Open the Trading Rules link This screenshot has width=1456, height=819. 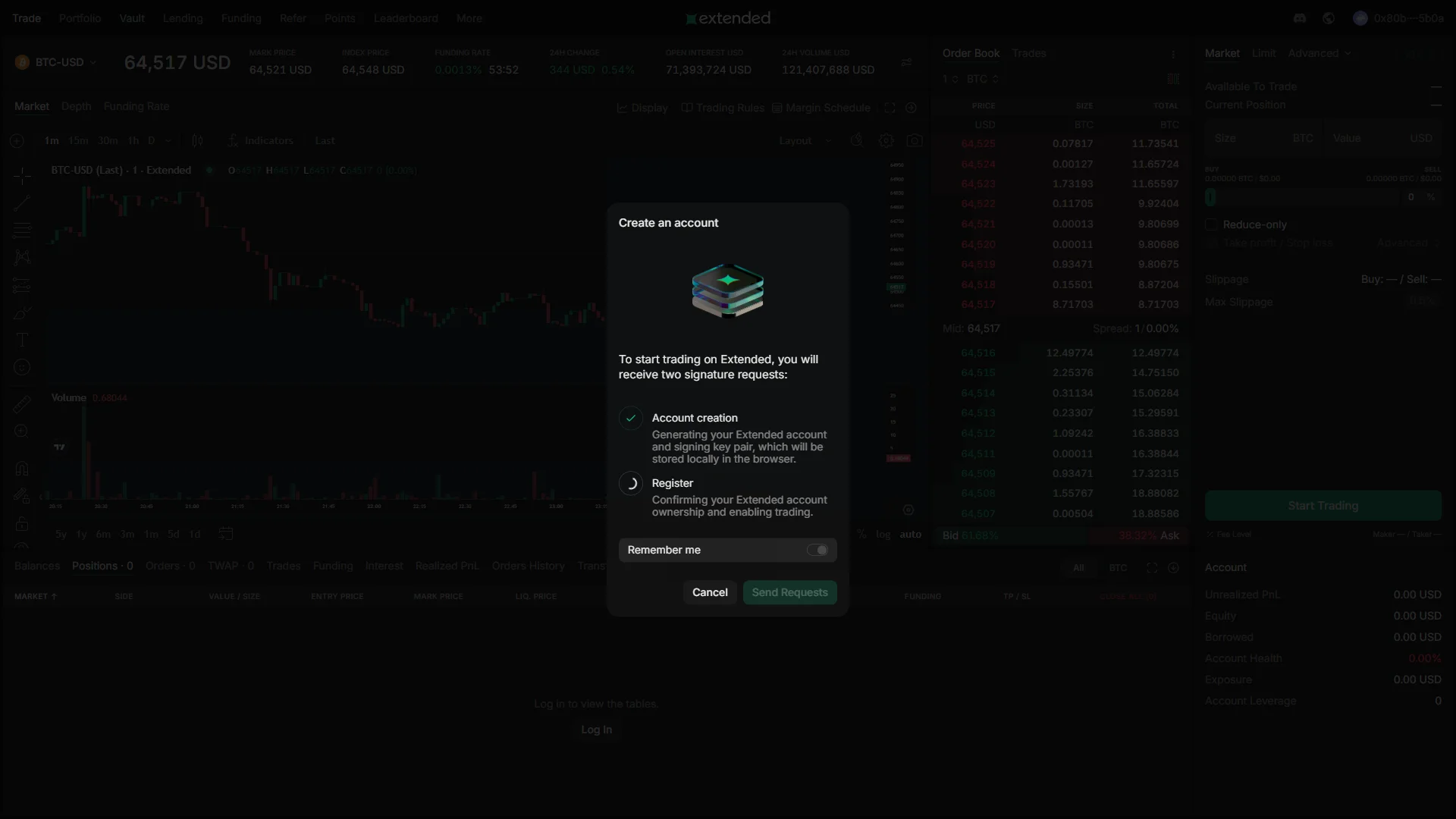coord(723,108)
